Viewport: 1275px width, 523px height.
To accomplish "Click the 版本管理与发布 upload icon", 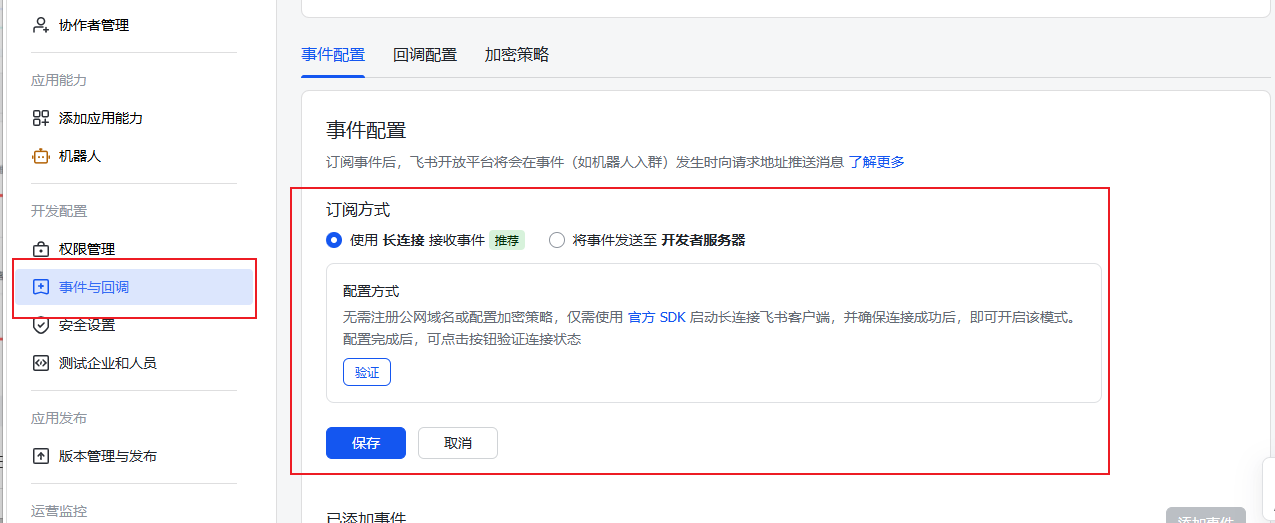I will (41, 456).
